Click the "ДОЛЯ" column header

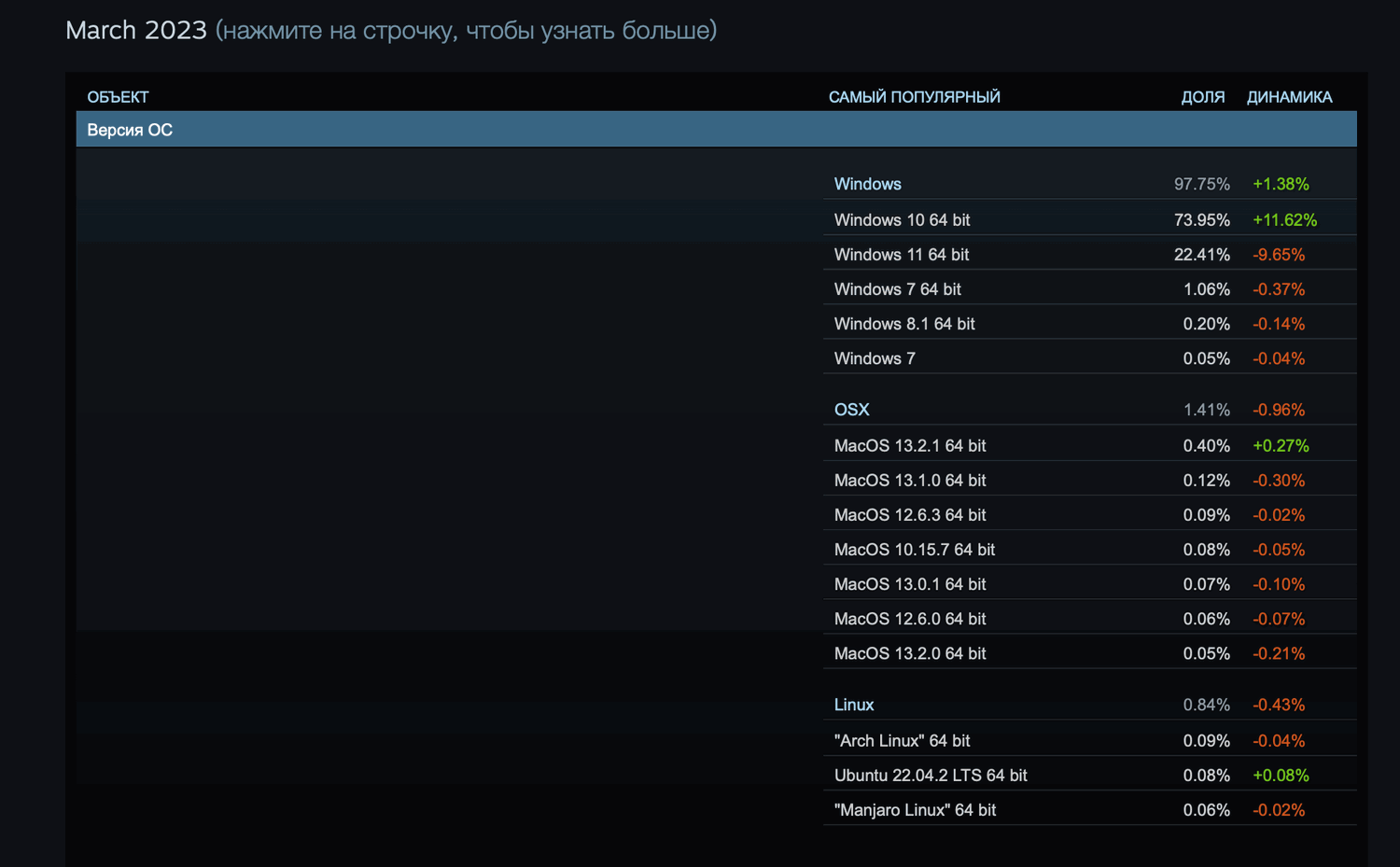pos(1203,97)
